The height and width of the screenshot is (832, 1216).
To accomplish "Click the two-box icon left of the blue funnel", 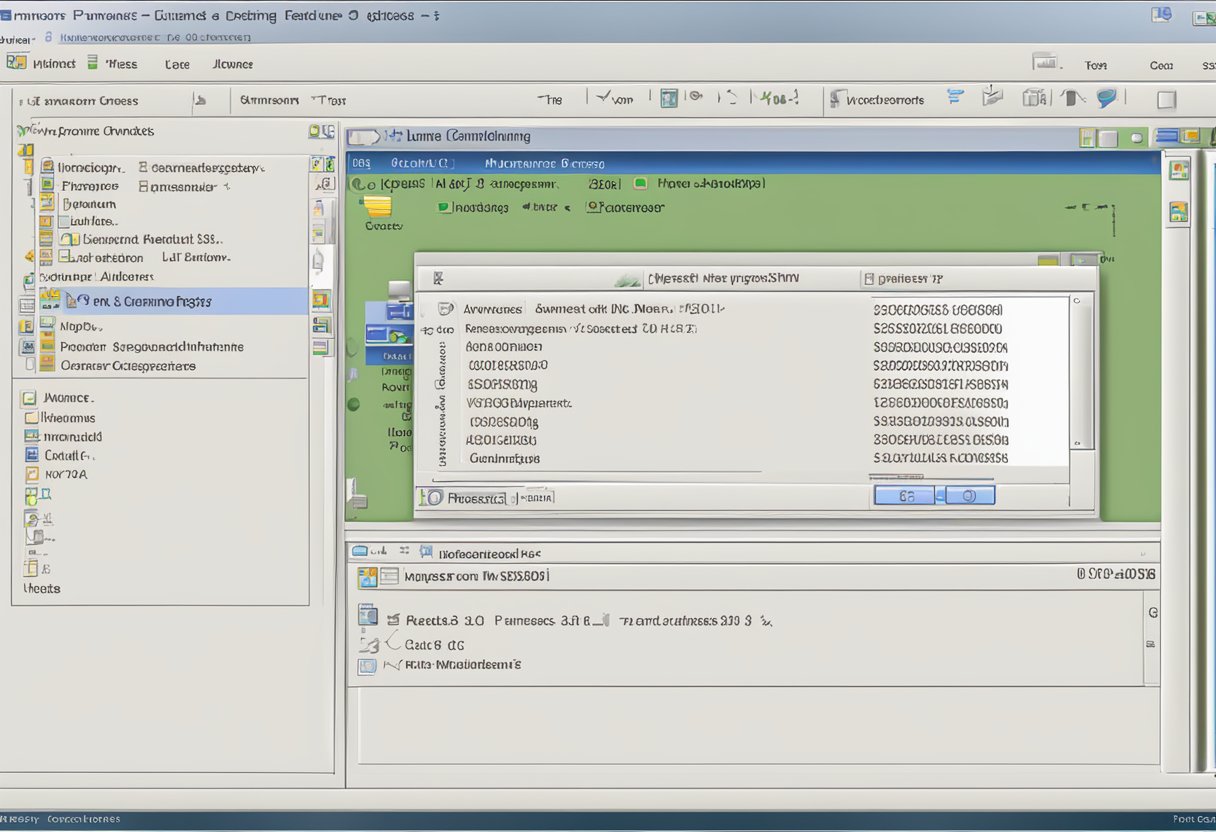I will (x=1034, y=98).
